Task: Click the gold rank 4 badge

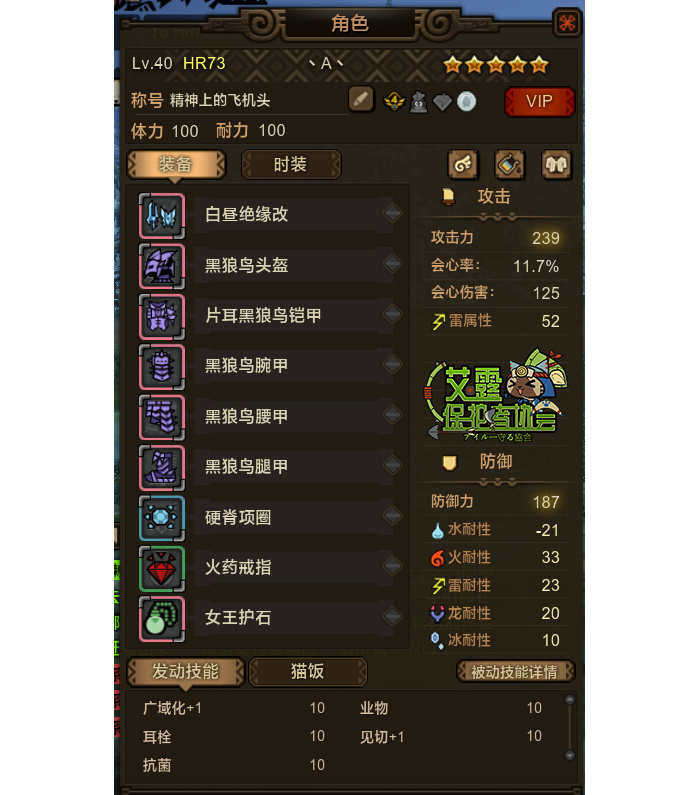Action: click(x=394, y=102)
